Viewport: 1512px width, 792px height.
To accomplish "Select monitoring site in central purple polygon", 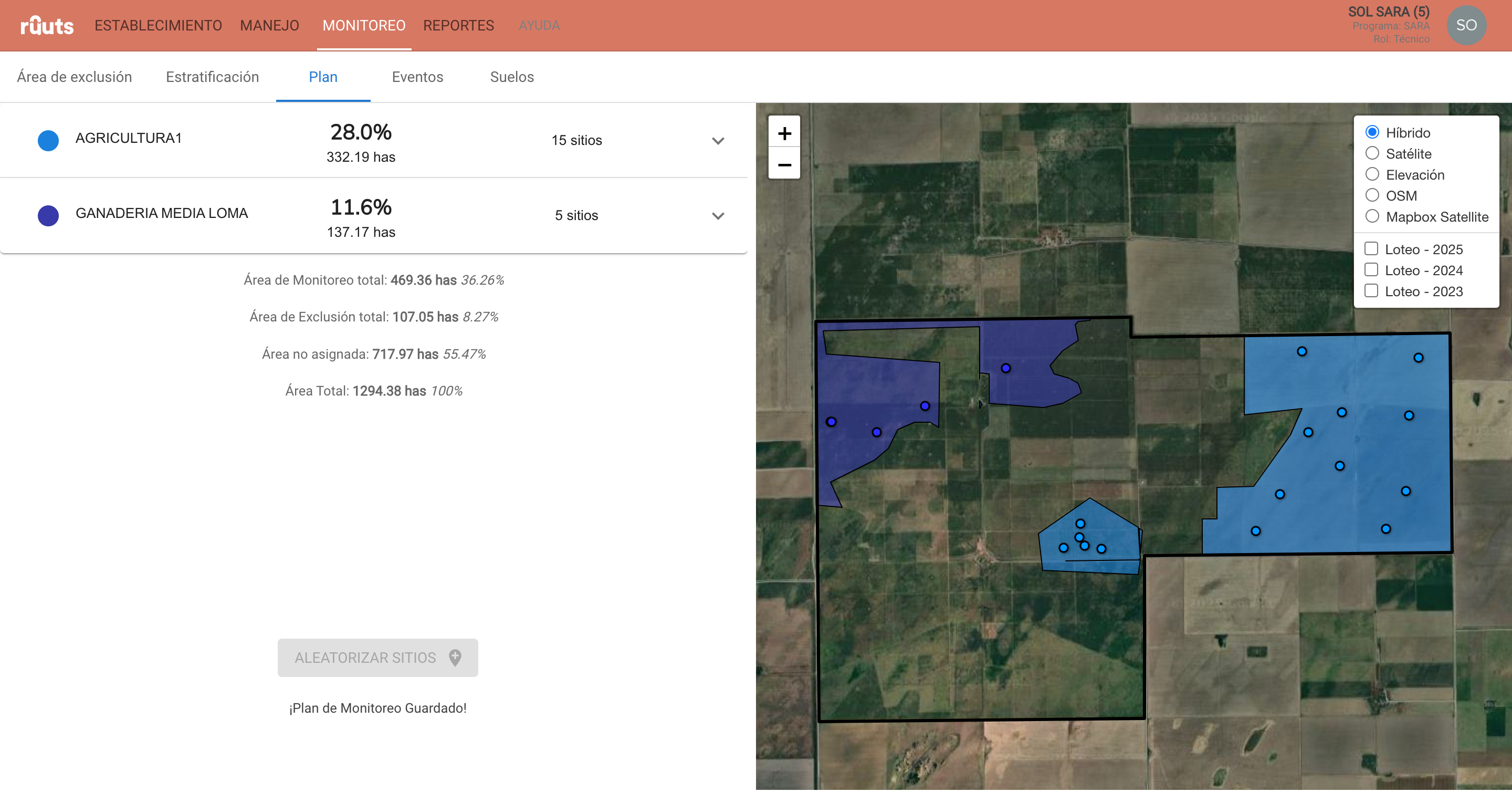I will point(1005,368).
